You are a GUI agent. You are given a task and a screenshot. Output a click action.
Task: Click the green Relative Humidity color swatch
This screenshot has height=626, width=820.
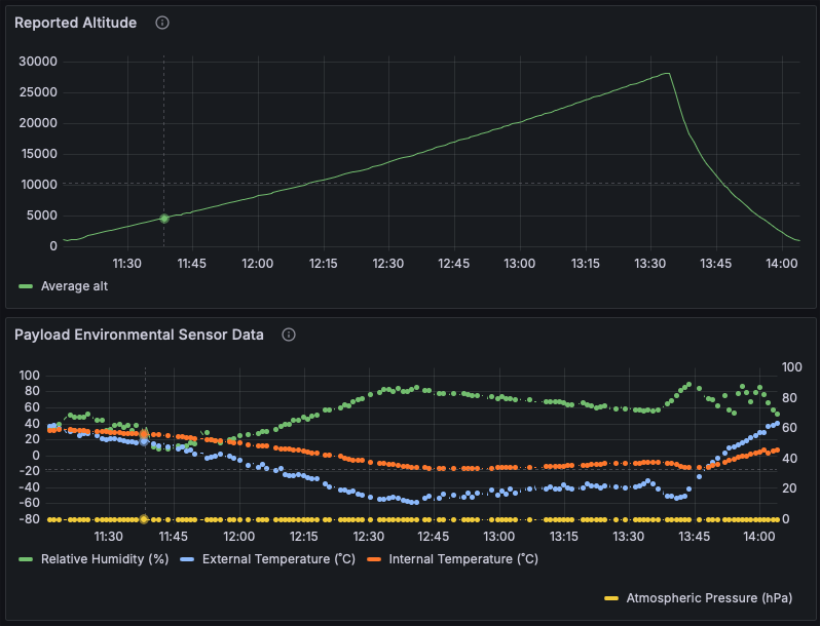[26, 559]
